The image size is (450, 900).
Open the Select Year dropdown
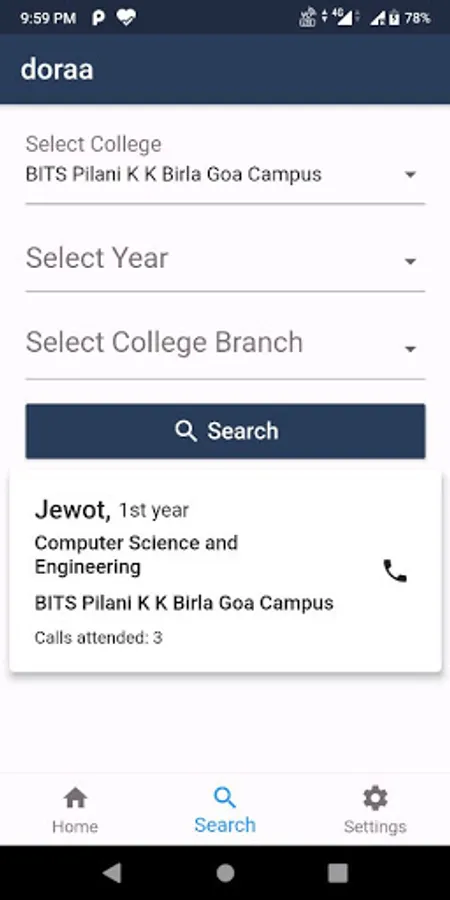(x=225, y=259)
